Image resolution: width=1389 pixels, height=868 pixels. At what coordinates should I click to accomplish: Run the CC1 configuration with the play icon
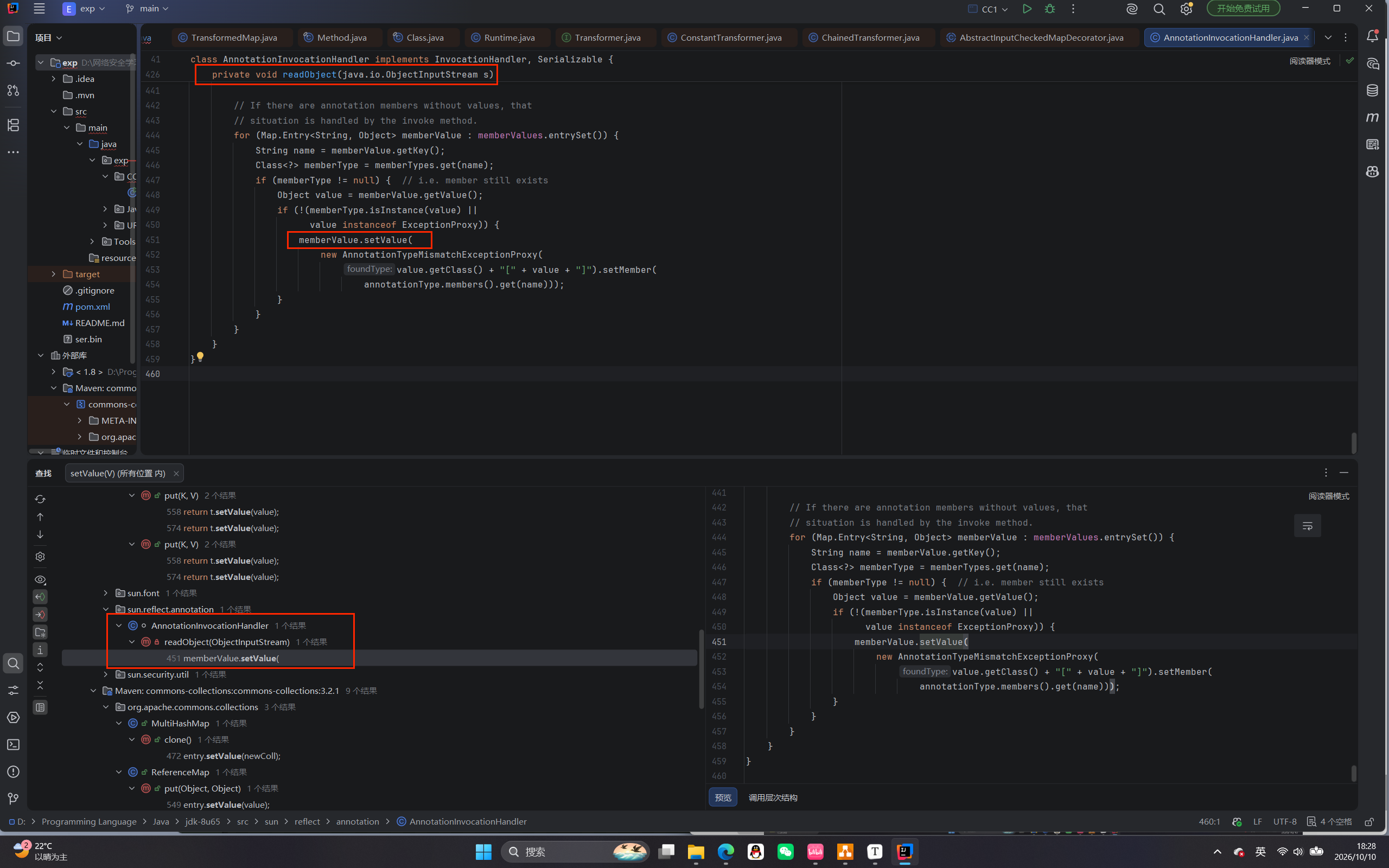coord(1027,9)
